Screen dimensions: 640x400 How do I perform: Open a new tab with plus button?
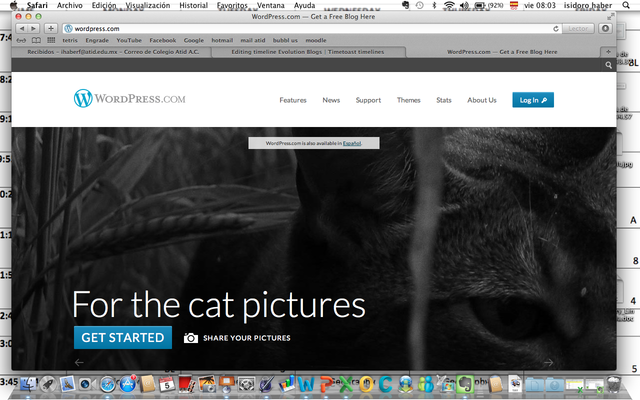pos(608,52)
